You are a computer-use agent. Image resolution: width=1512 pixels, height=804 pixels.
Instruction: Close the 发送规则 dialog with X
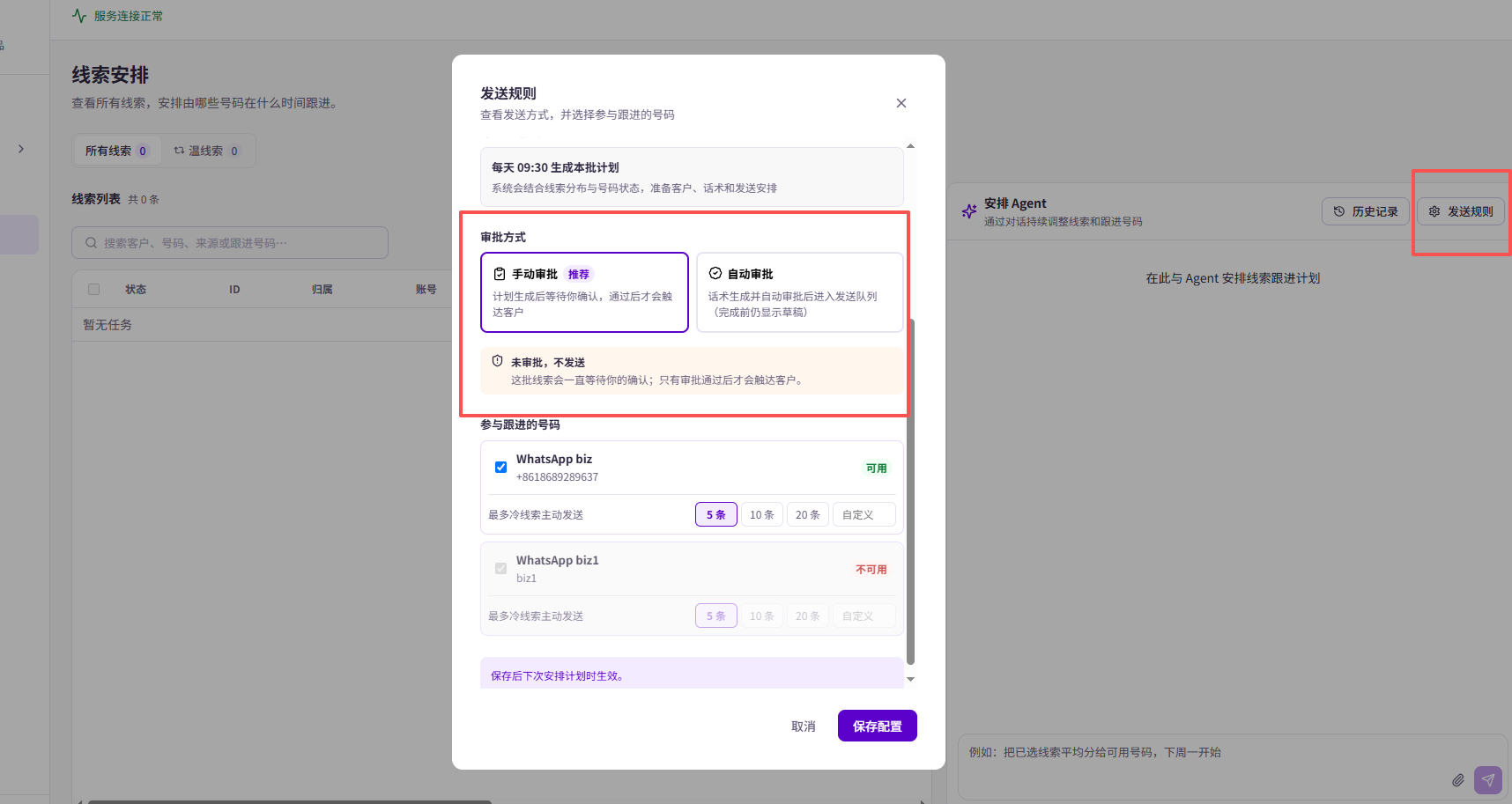pyautogui.click(x=901, y=103)
